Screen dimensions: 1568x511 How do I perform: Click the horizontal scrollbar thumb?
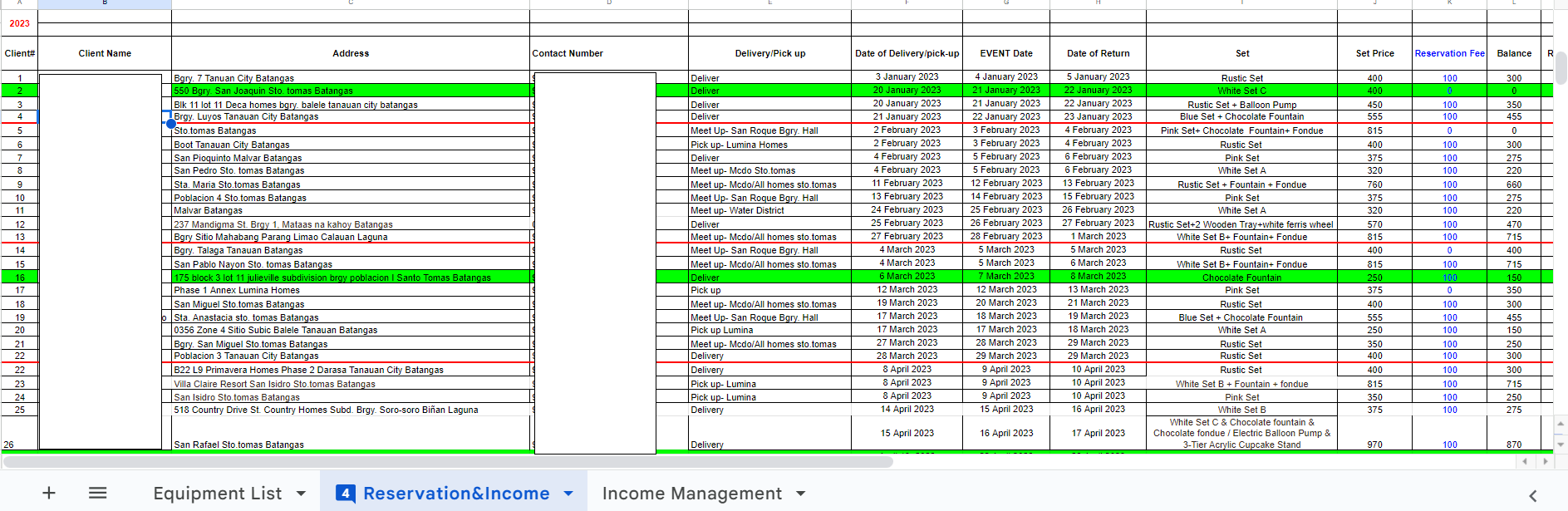[449, 461]
